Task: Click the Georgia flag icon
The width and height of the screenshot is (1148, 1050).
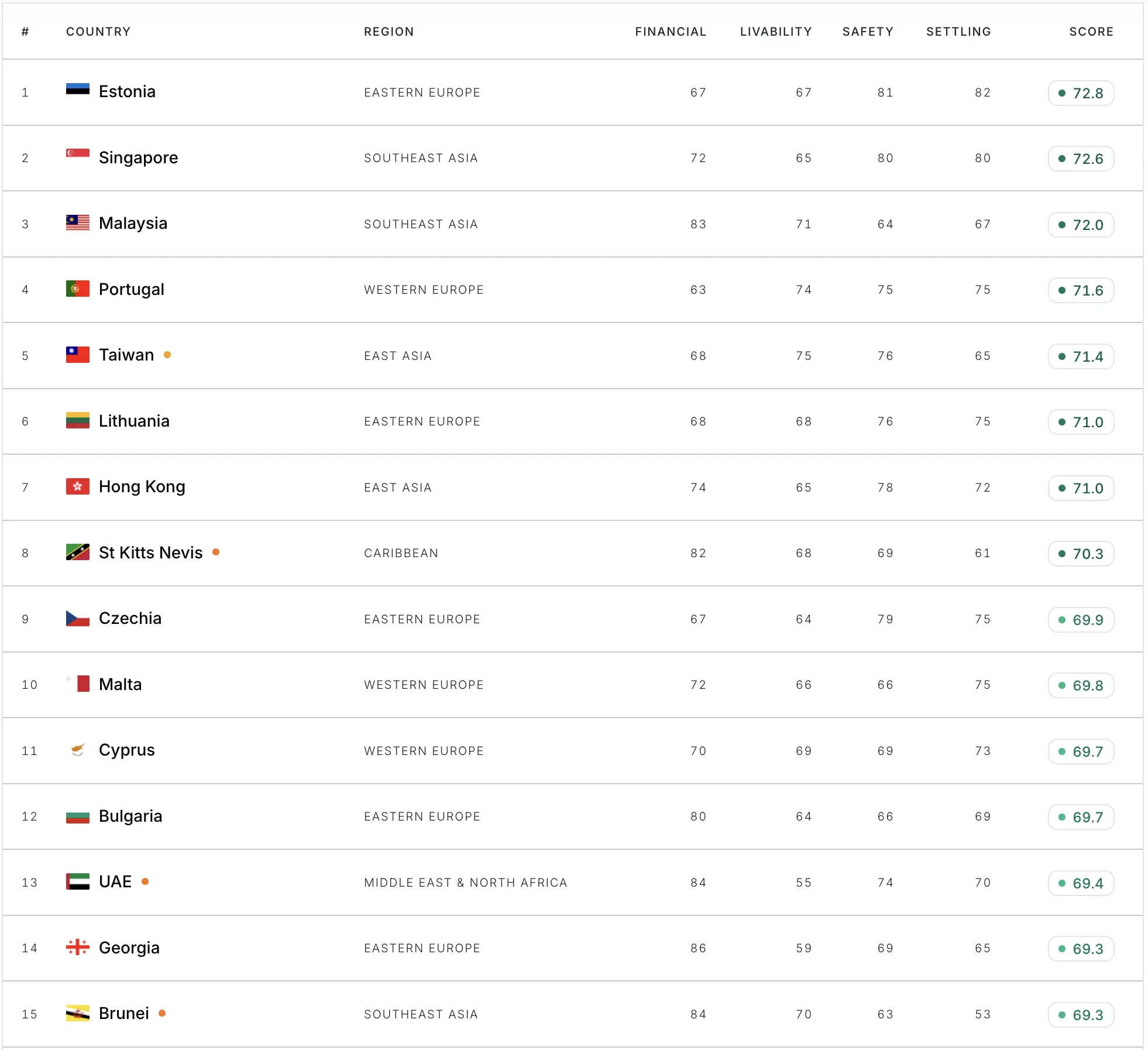Action: pyautogui.click(x=77, y=947)
